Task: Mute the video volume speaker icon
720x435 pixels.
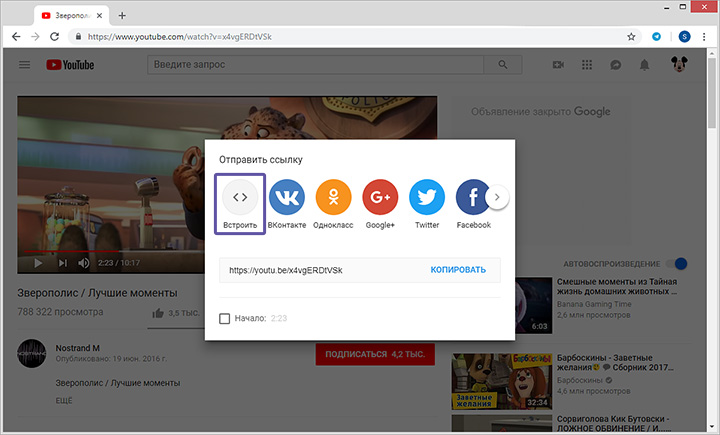Action: [84, 263]
